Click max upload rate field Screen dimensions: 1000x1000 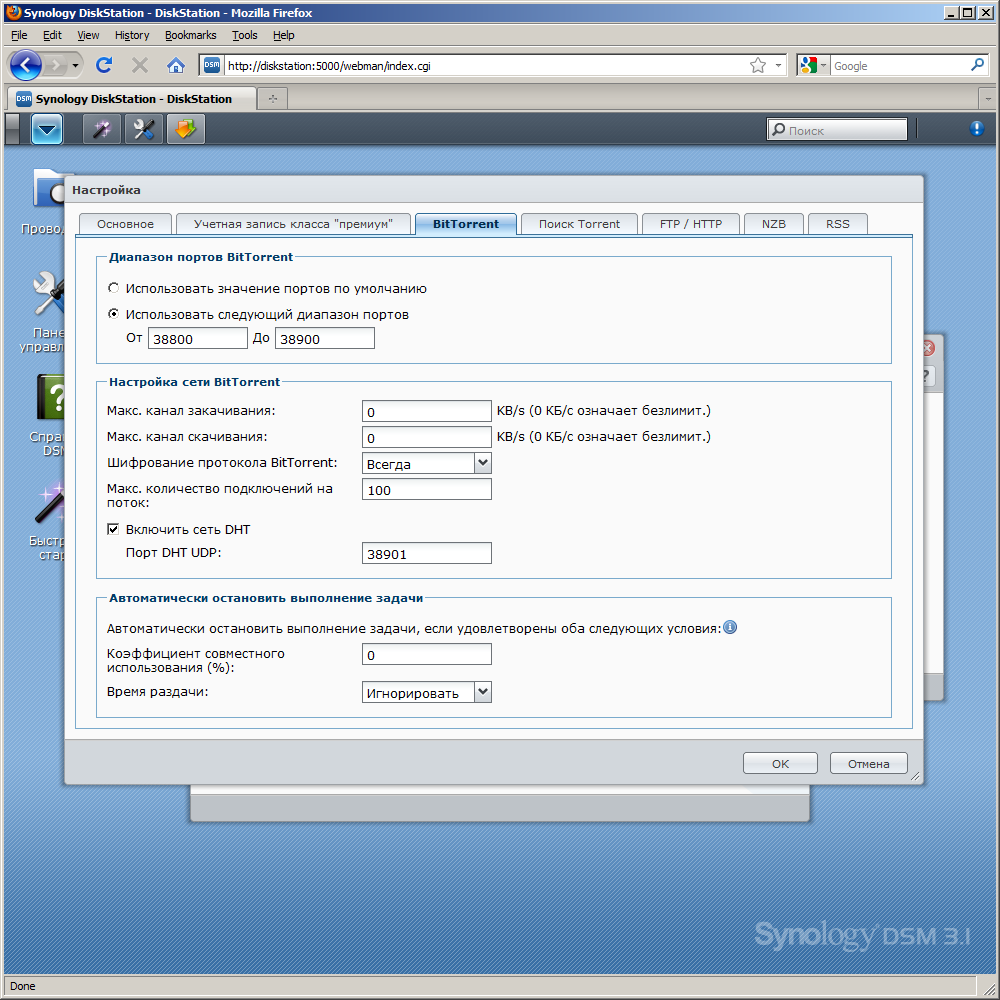[x=427, y=411]
